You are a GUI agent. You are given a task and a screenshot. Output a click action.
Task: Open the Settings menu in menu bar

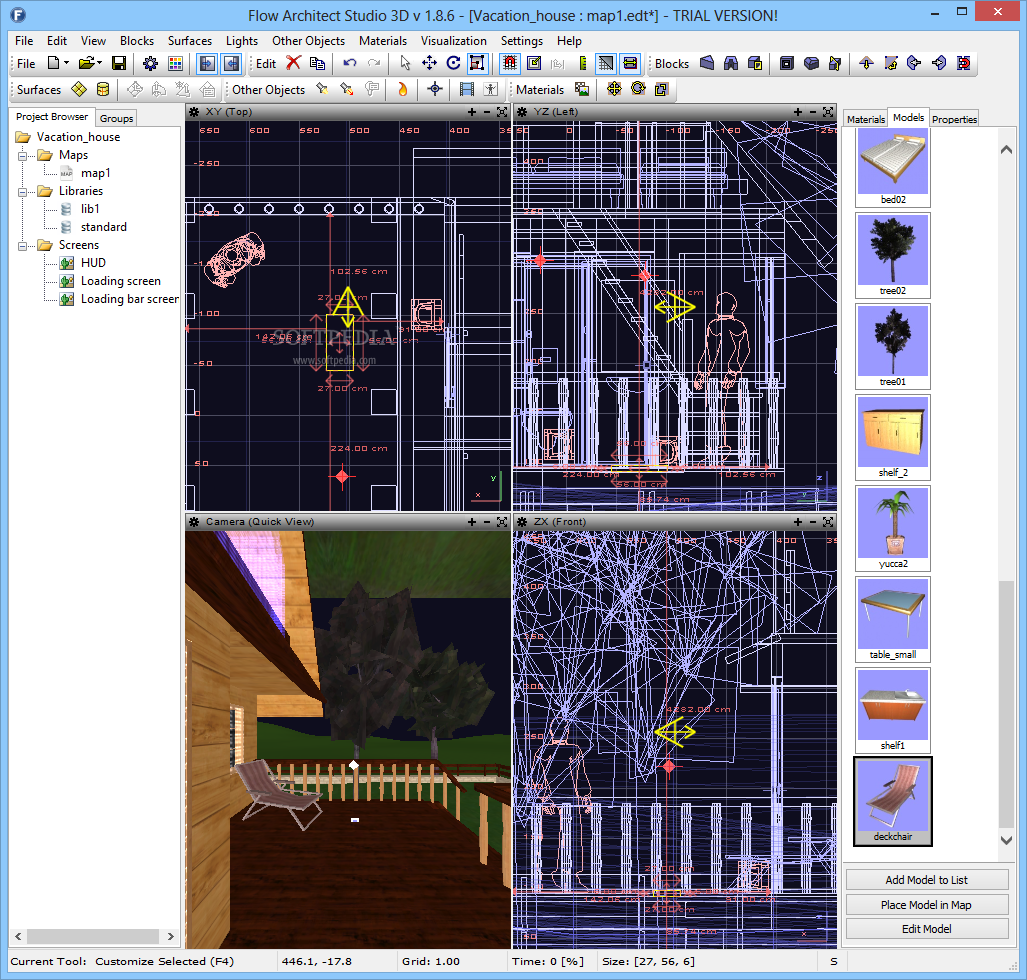pos(521,41)
